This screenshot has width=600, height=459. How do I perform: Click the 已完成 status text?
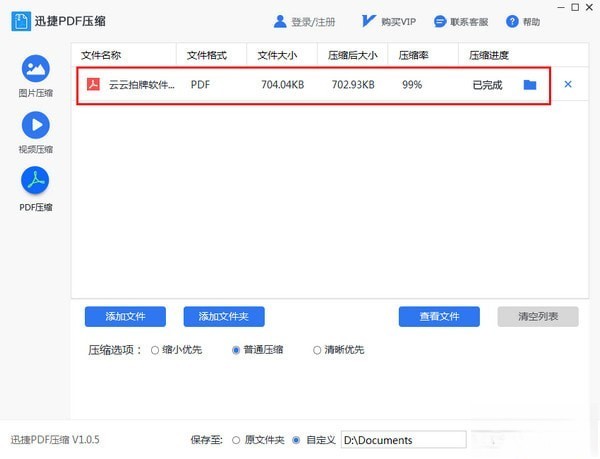[487, 85]
